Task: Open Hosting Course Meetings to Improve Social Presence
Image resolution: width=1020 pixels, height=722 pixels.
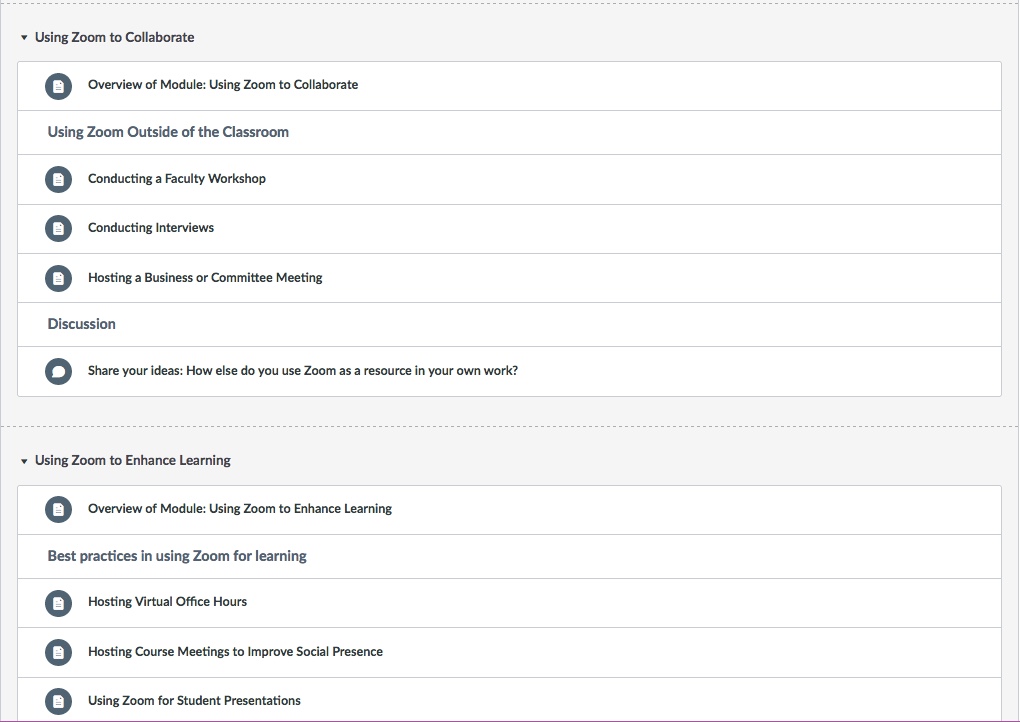Action: pos(235,652)
